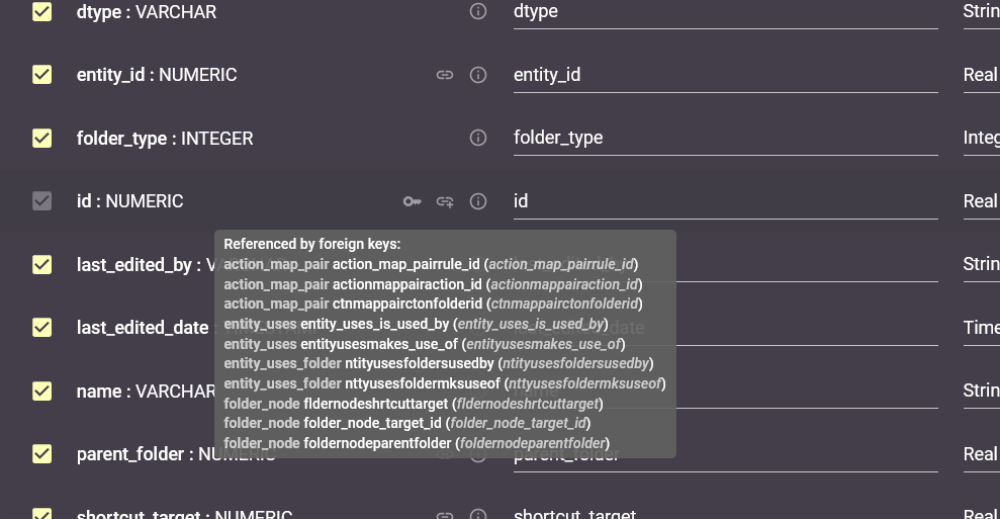1000x519 pixels.
Task: Open the Real type dropdown for entity_id
Action: [979, 75]
